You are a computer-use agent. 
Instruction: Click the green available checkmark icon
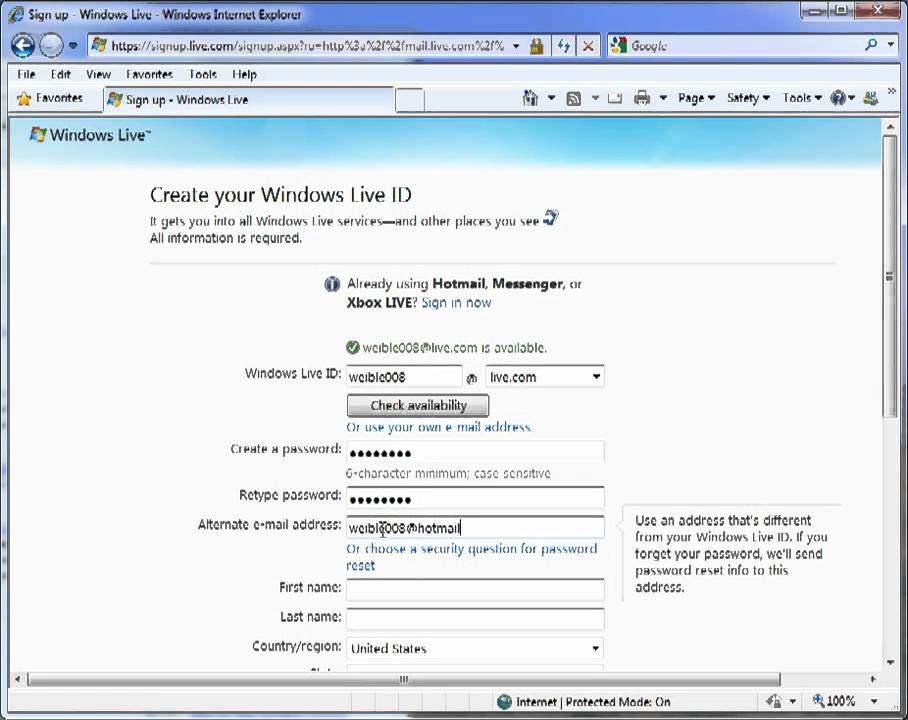pyautogui.click(x=353, y=348)
